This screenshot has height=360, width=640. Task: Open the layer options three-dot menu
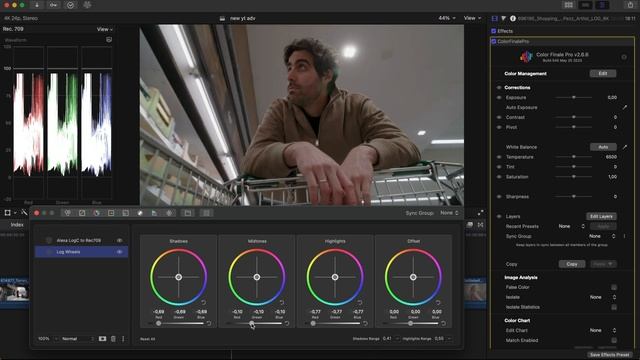(x=123, y=339)
